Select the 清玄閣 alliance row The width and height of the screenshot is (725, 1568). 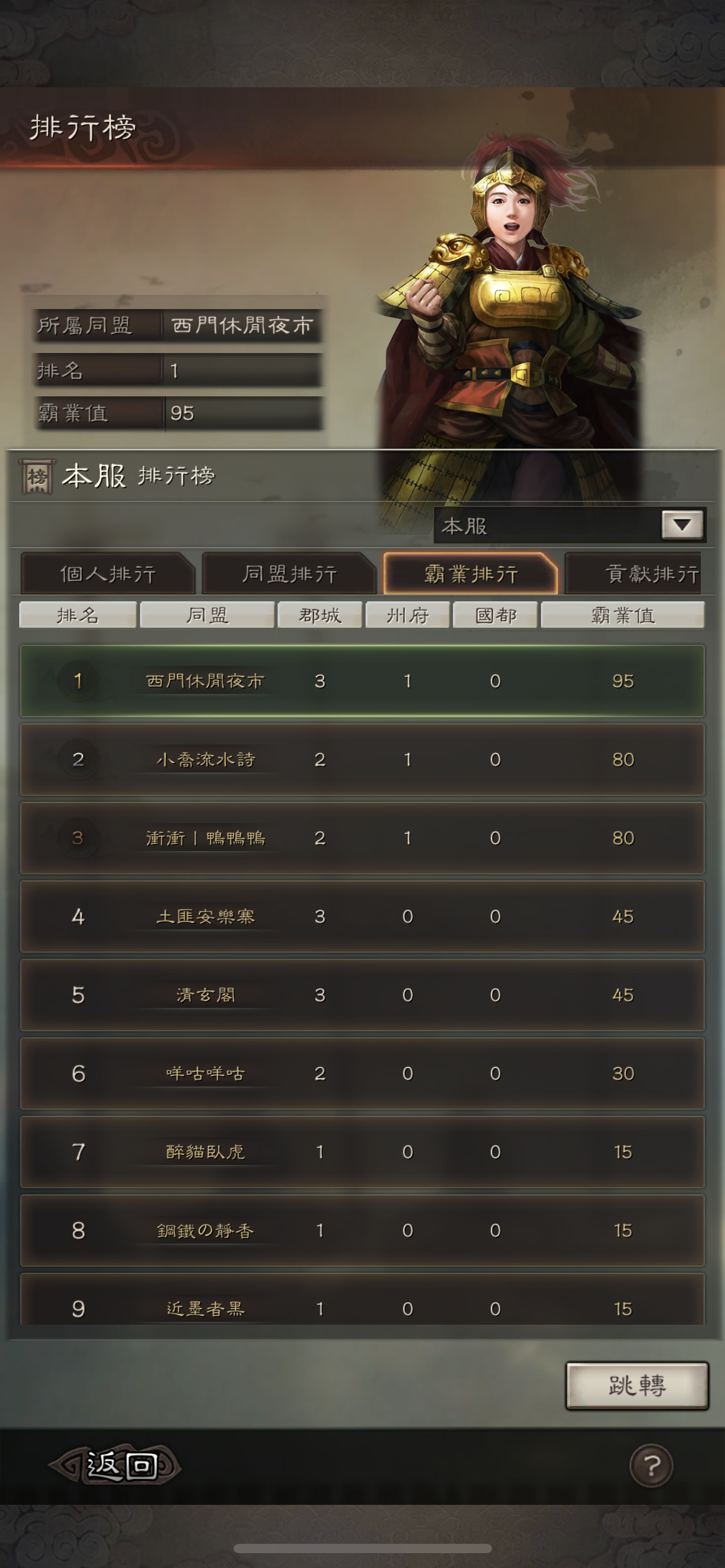pos(362,995)
